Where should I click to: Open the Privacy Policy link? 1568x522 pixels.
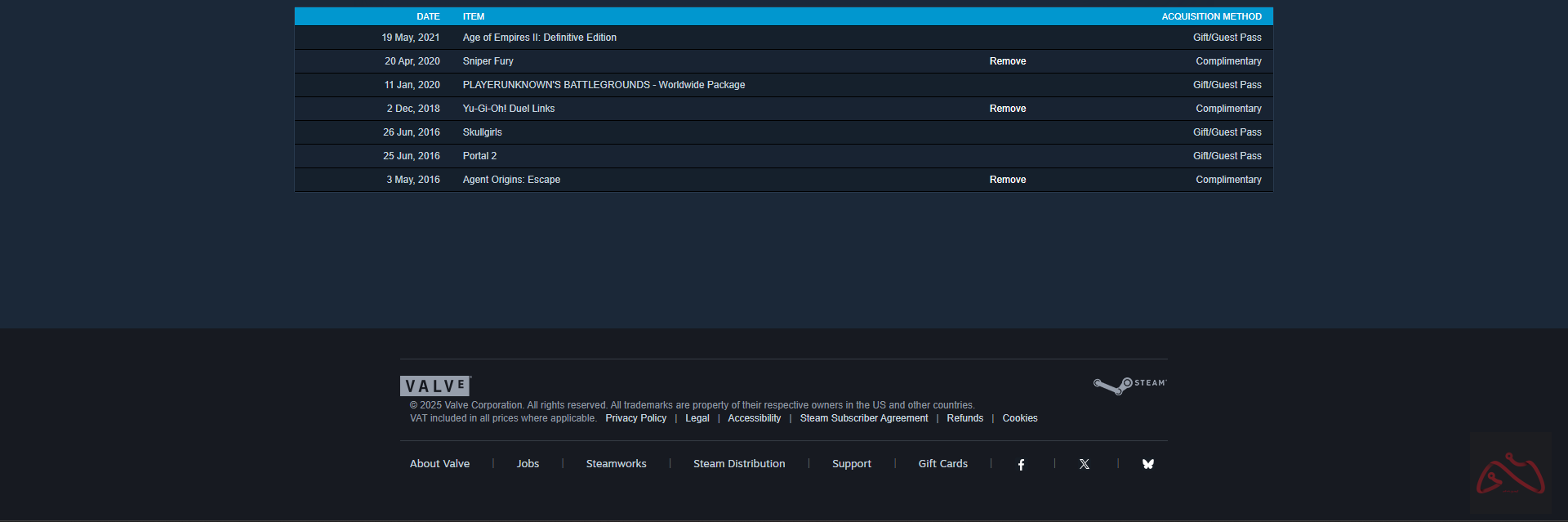[x=635, y=418]
